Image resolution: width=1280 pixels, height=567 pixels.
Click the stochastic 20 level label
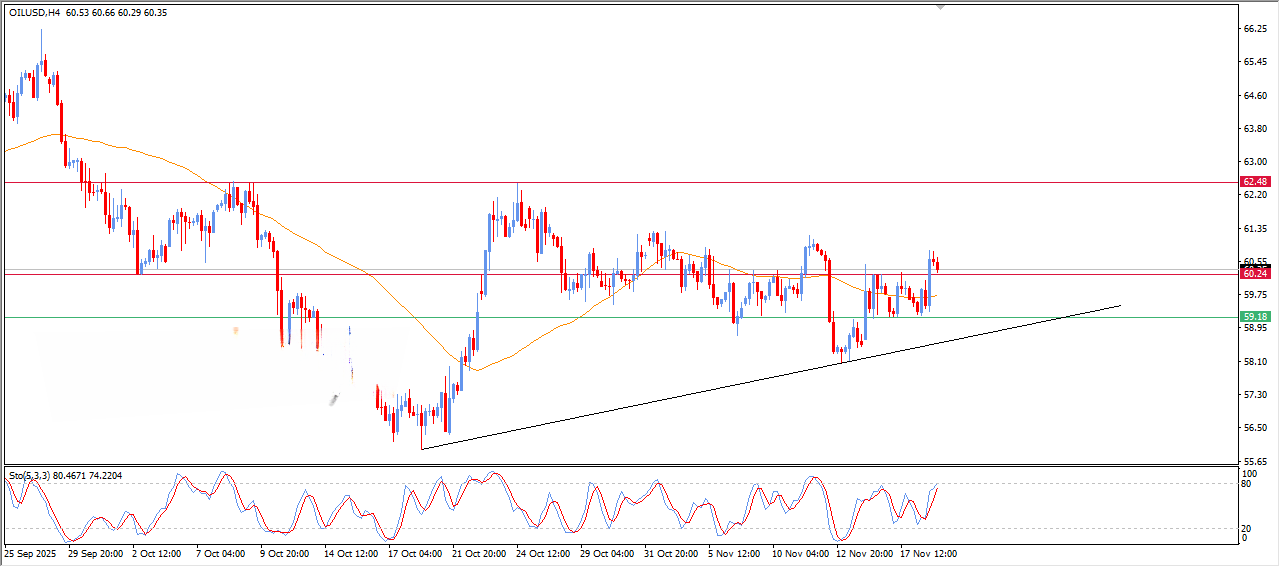pyautogui.click(x=1246, y=528)
